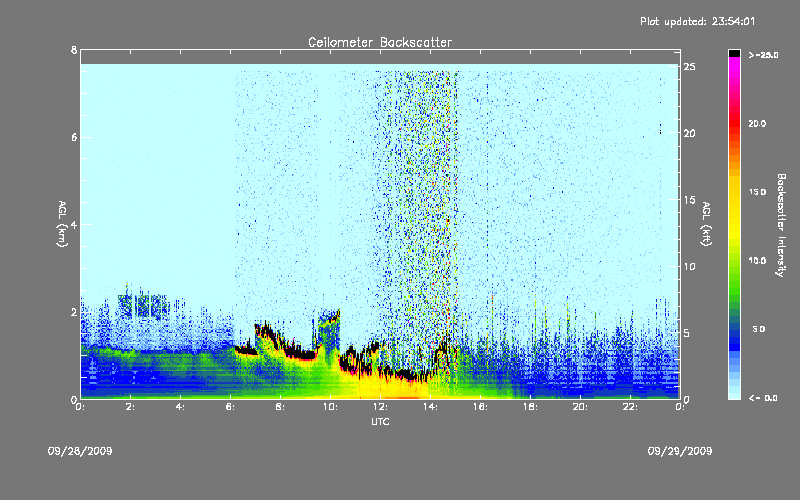Viewport: 800px width, 500px height.
Task: Click the '22:' hour tick on x-axis
Action: (x=630, y=407)
